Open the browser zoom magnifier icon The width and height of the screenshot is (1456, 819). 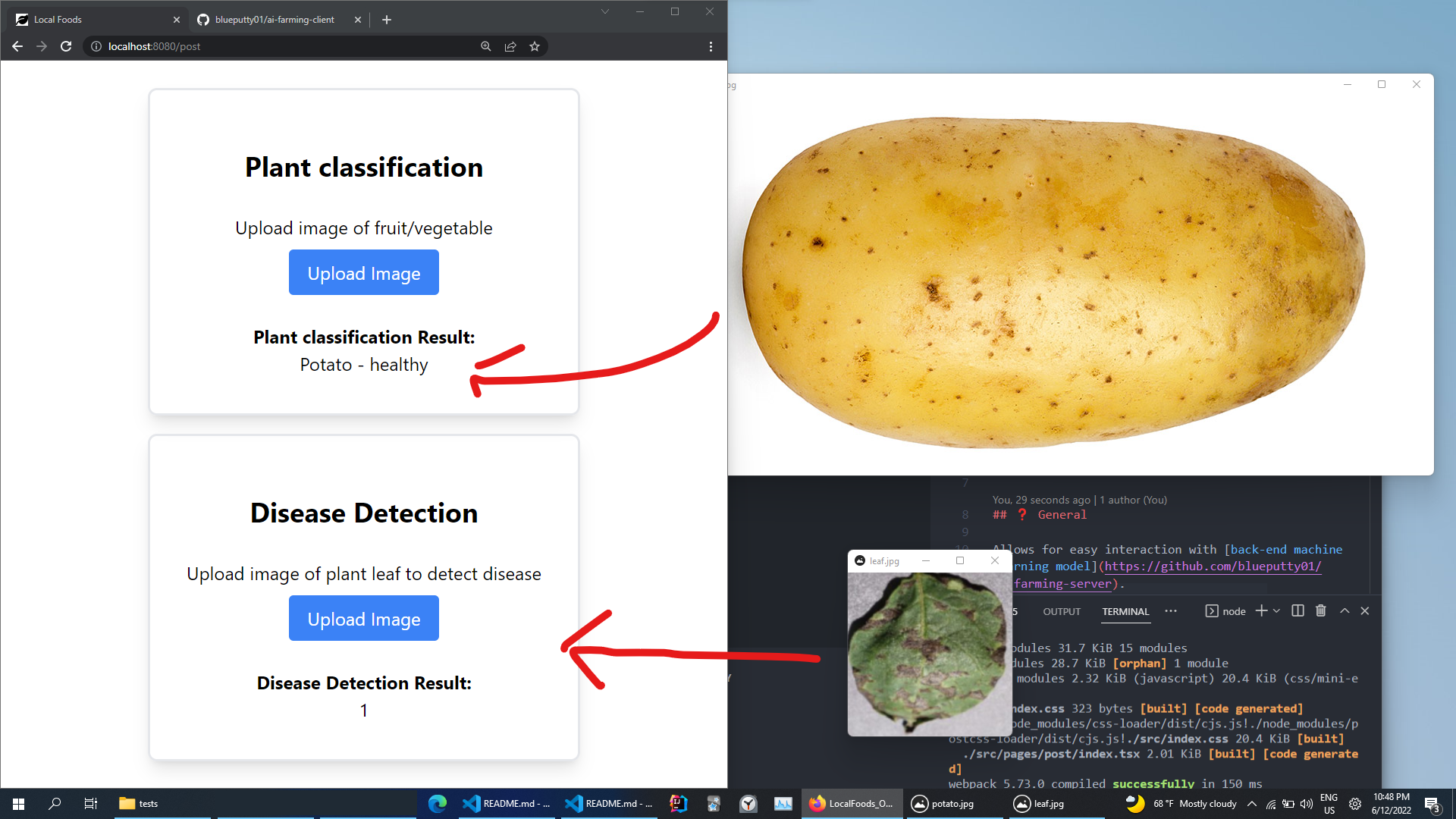pos(486,46)
